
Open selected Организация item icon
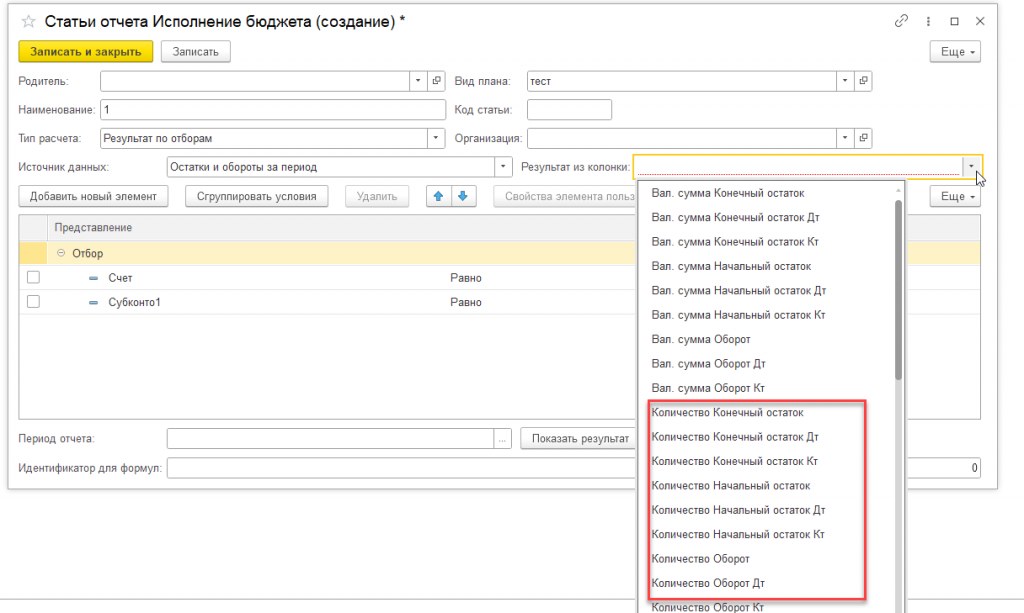click(x=863, y=138)
